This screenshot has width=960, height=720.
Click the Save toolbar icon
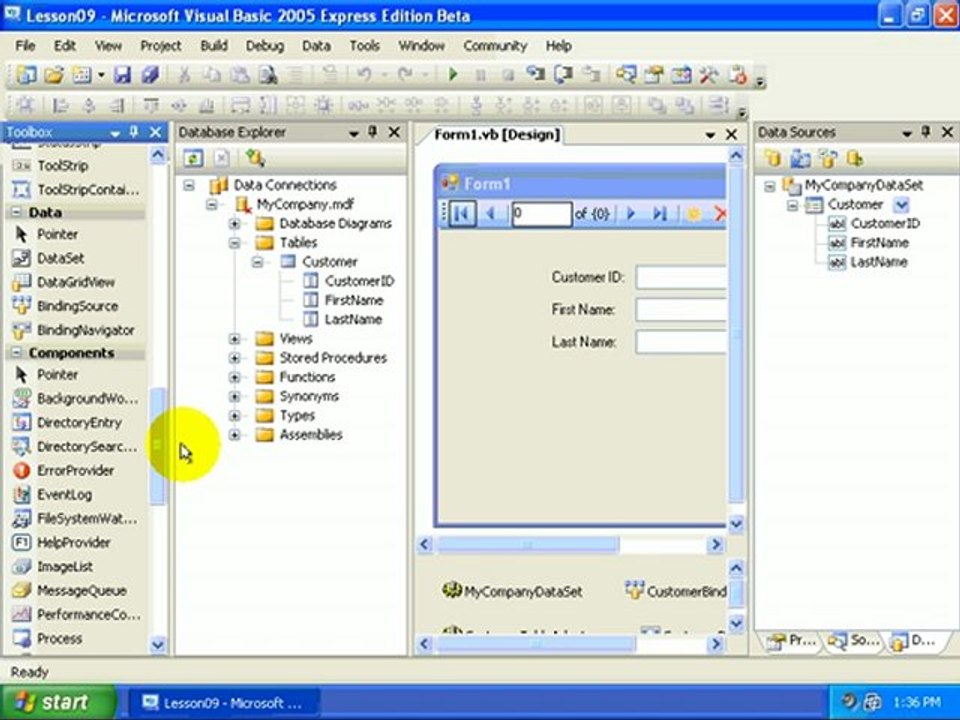tap(122, 75)
